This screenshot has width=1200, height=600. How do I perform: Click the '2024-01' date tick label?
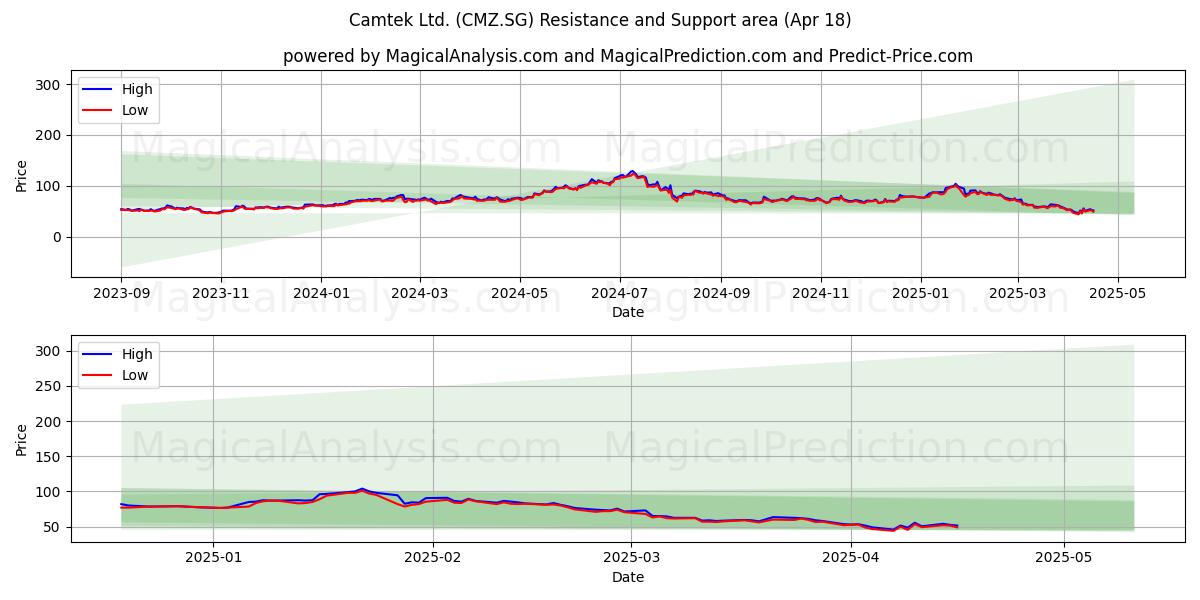pyautogui.click(x=321, y=293)
